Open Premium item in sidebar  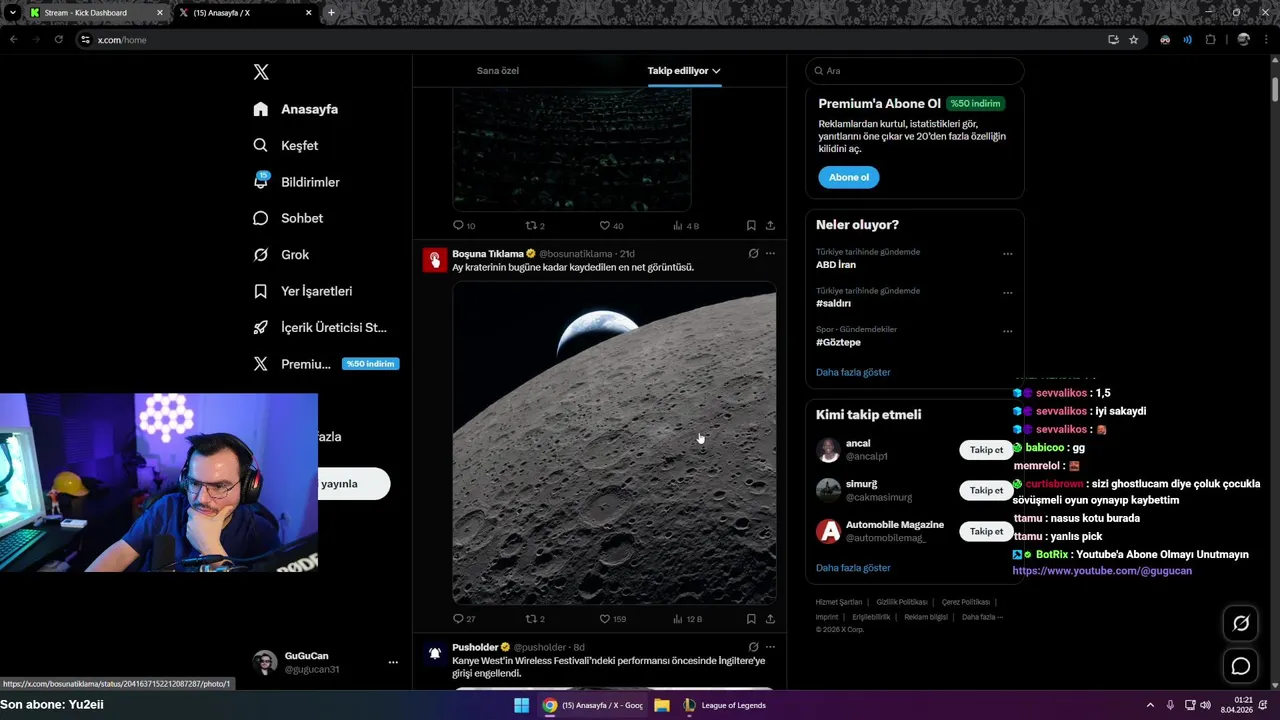pyautogui.click(x=326, y=364)
